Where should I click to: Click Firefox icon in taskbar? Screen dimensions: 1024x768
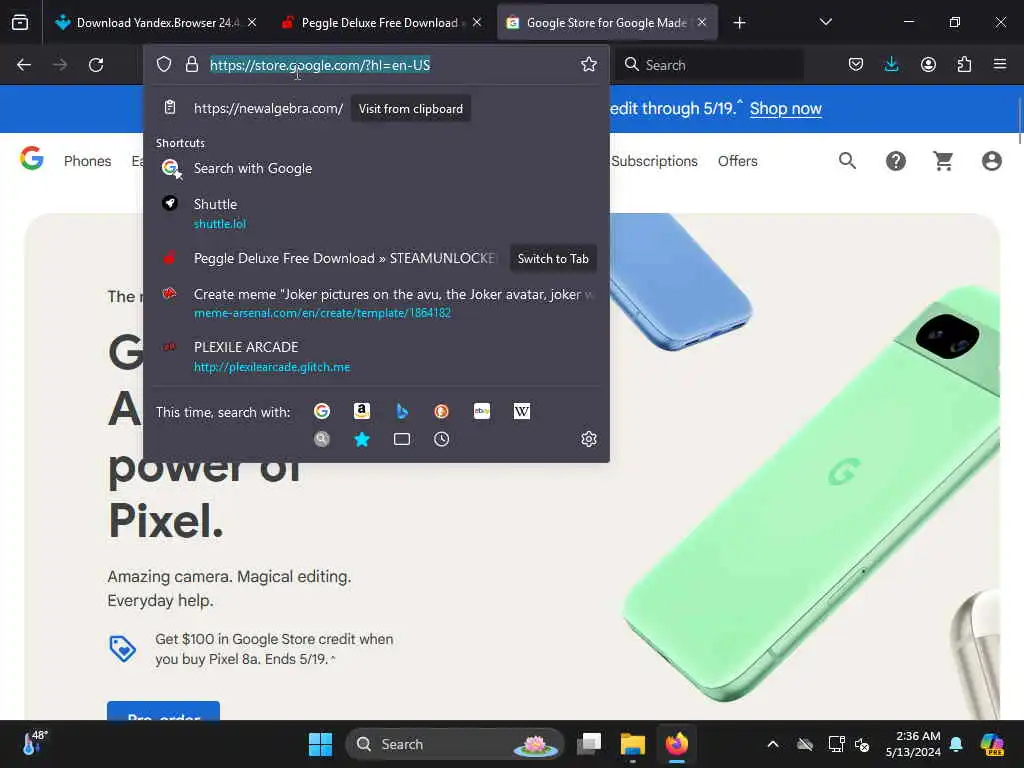pyautogui.click(x=677, y=744)
